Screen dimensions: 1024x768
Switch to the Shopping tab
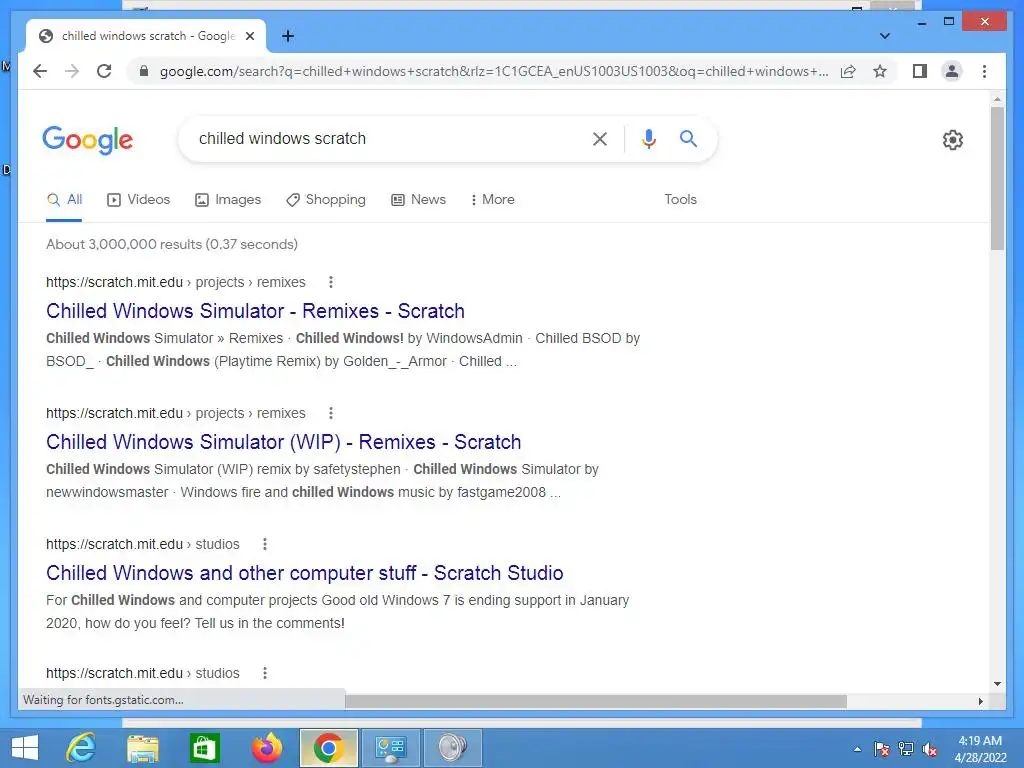(x=326, y=200)
